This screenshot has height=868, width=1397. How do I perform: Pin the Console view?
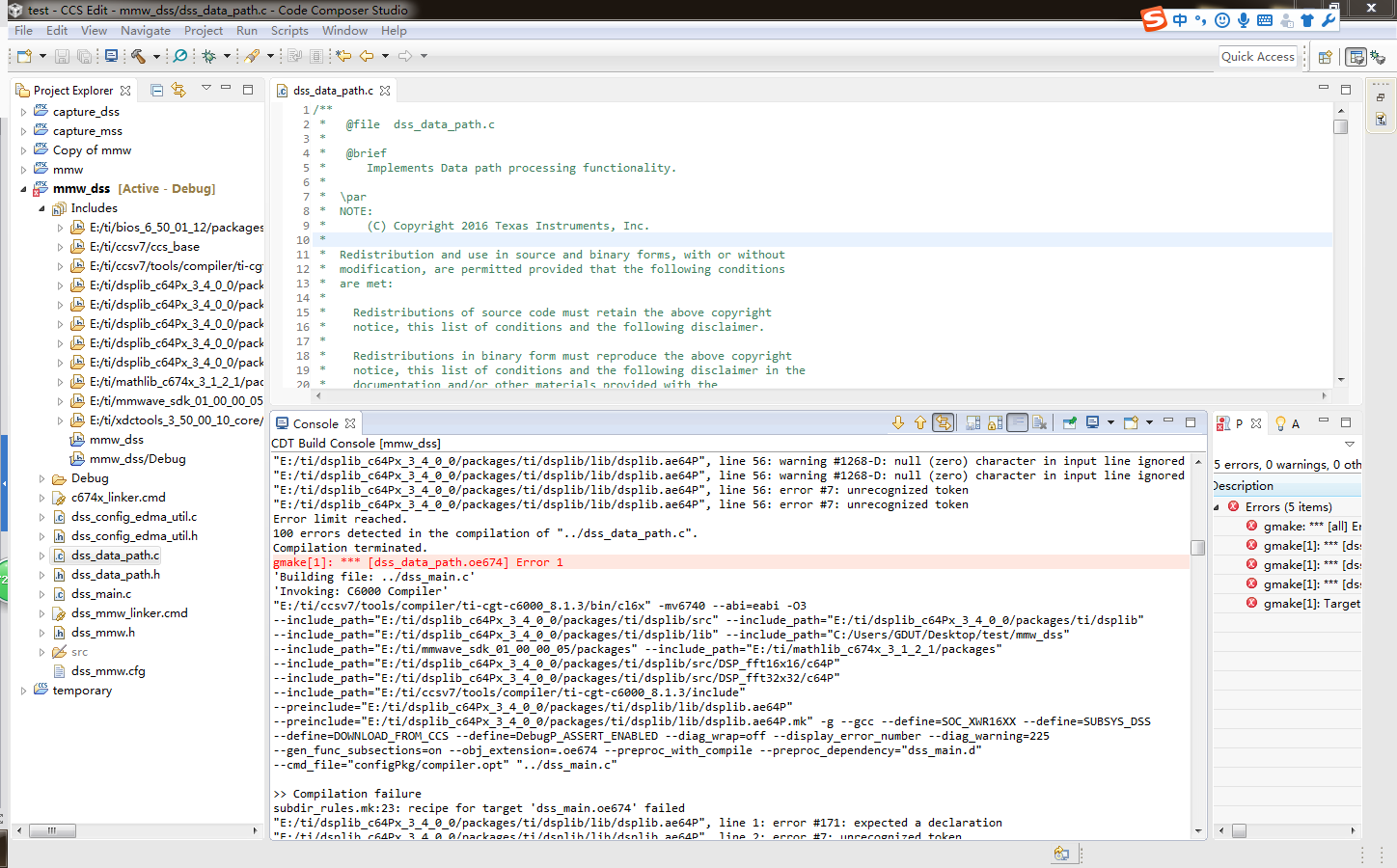click(1069, 422)
